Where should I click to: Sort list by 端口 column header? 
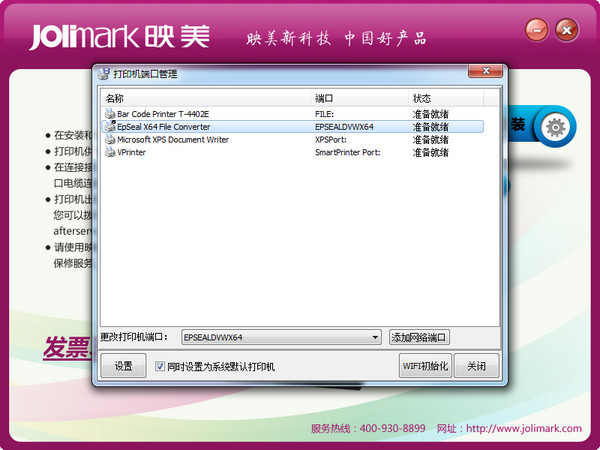point(359,98)
